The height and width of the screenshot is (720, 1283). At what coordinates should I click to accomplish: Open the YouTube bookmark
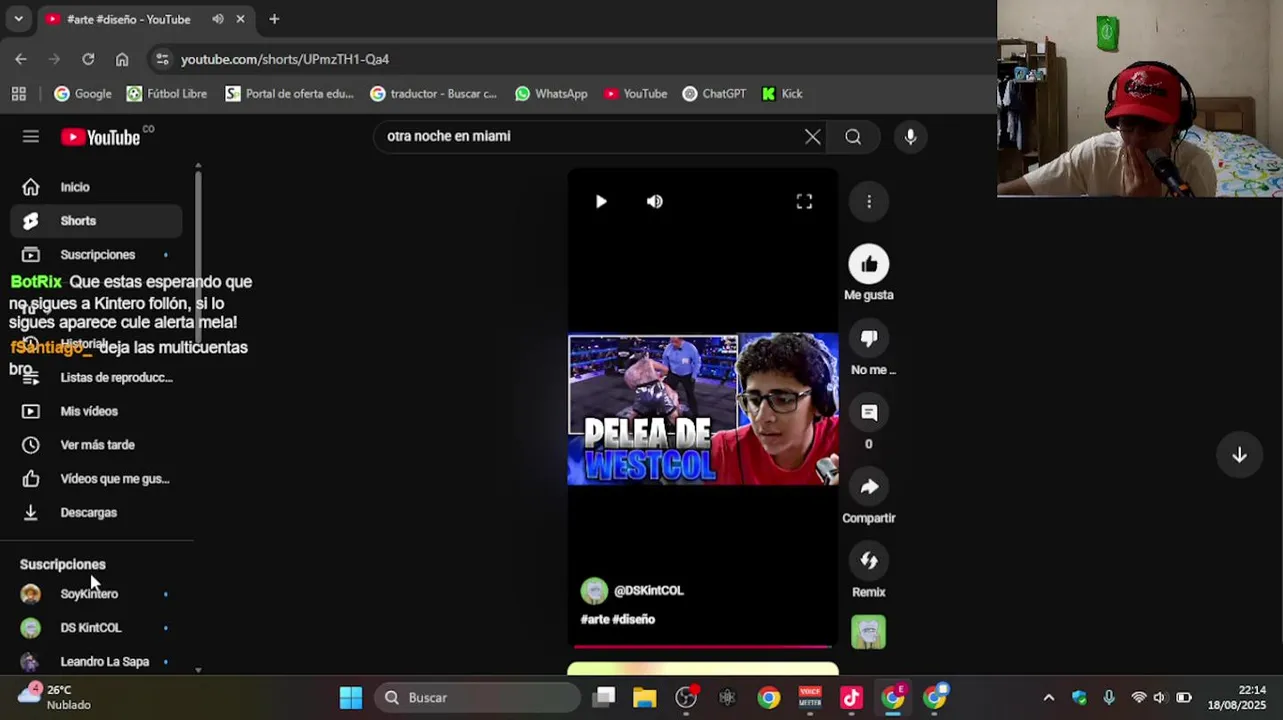point(635,94)
